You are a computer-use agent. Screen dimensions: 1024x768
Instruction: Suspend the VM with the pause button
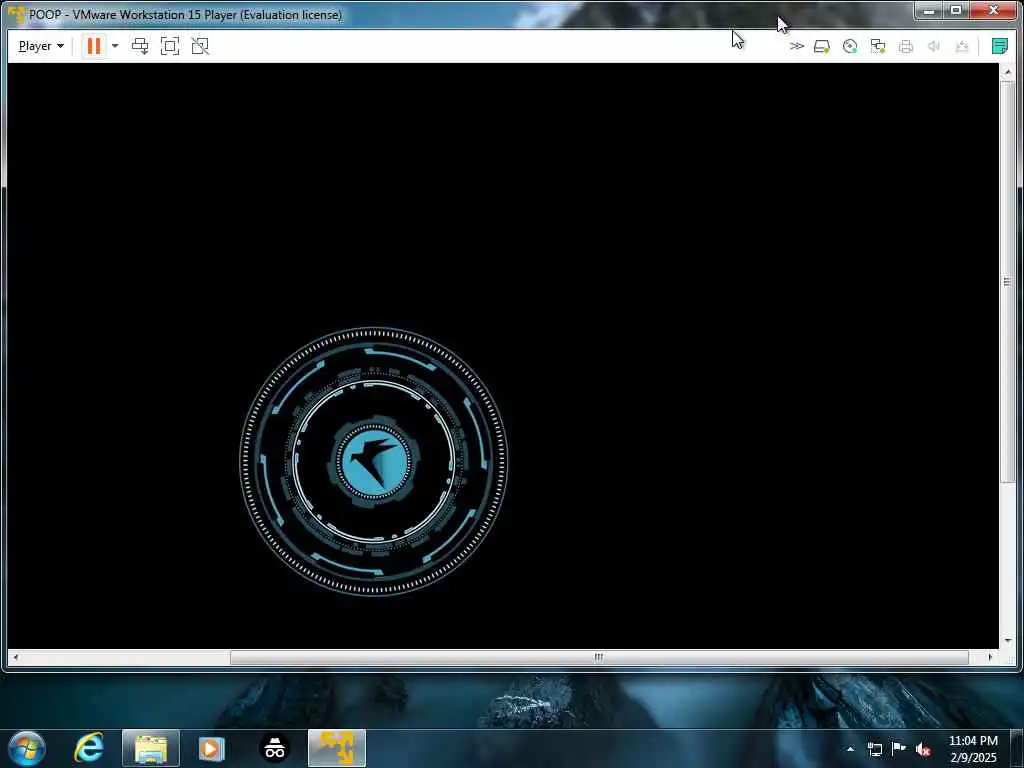click(93, 46)
